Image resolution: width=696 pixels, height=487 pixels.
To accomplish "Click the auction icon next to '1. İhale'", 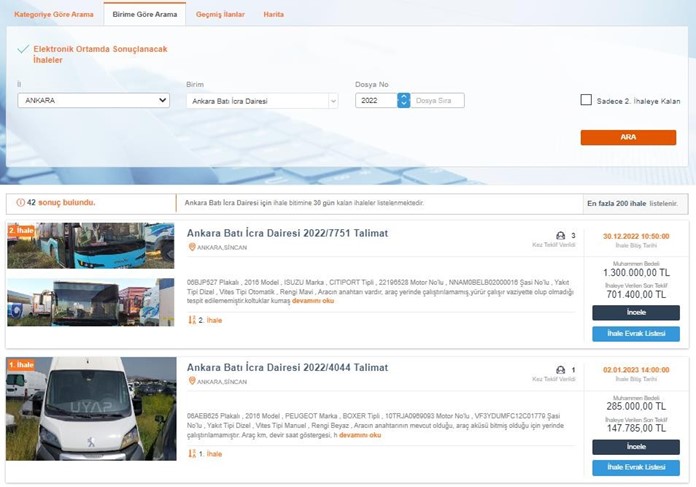I will click(192, 453).
